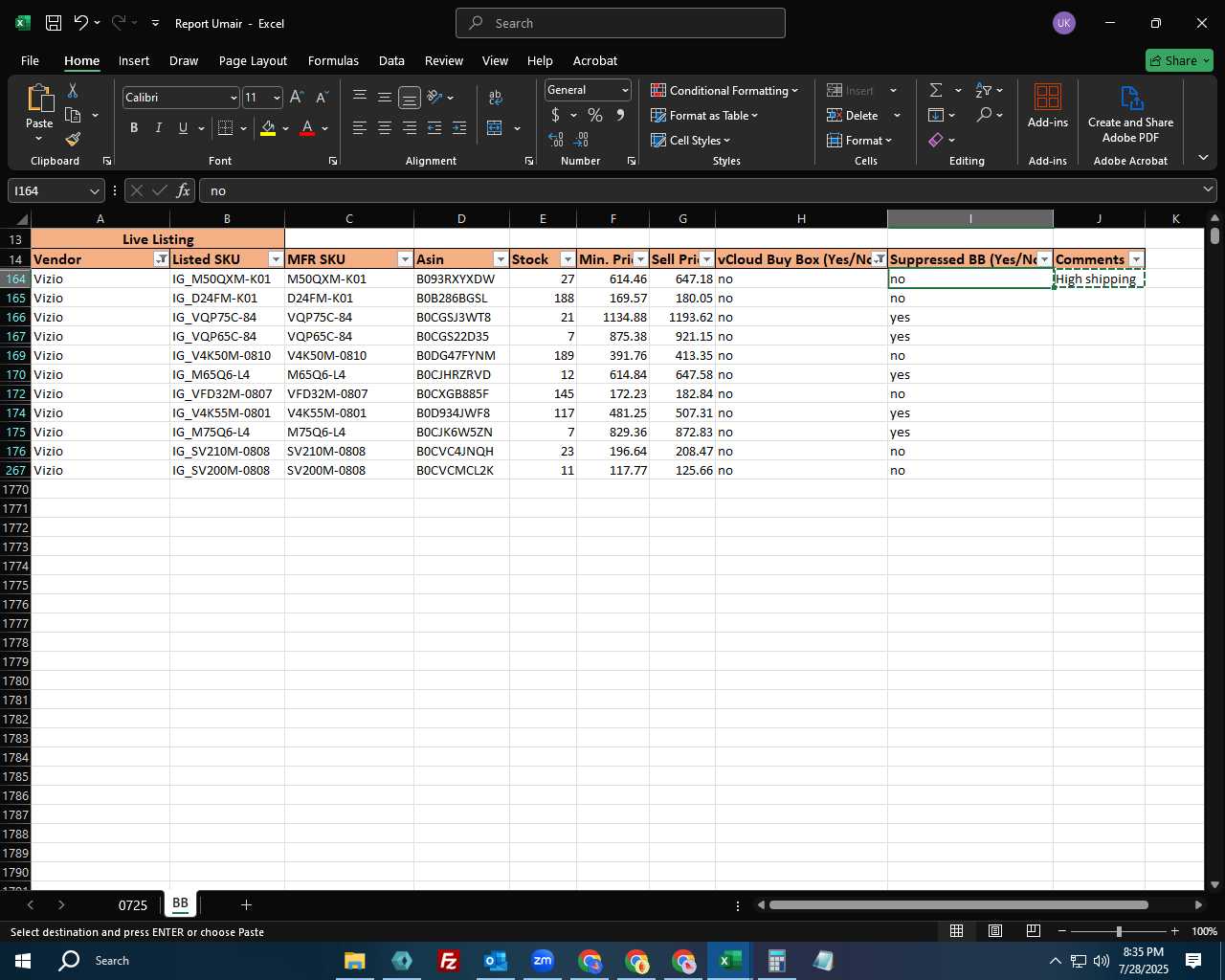
Task: Switch to the Page Layout tab
Action: [x=253, y=60]
